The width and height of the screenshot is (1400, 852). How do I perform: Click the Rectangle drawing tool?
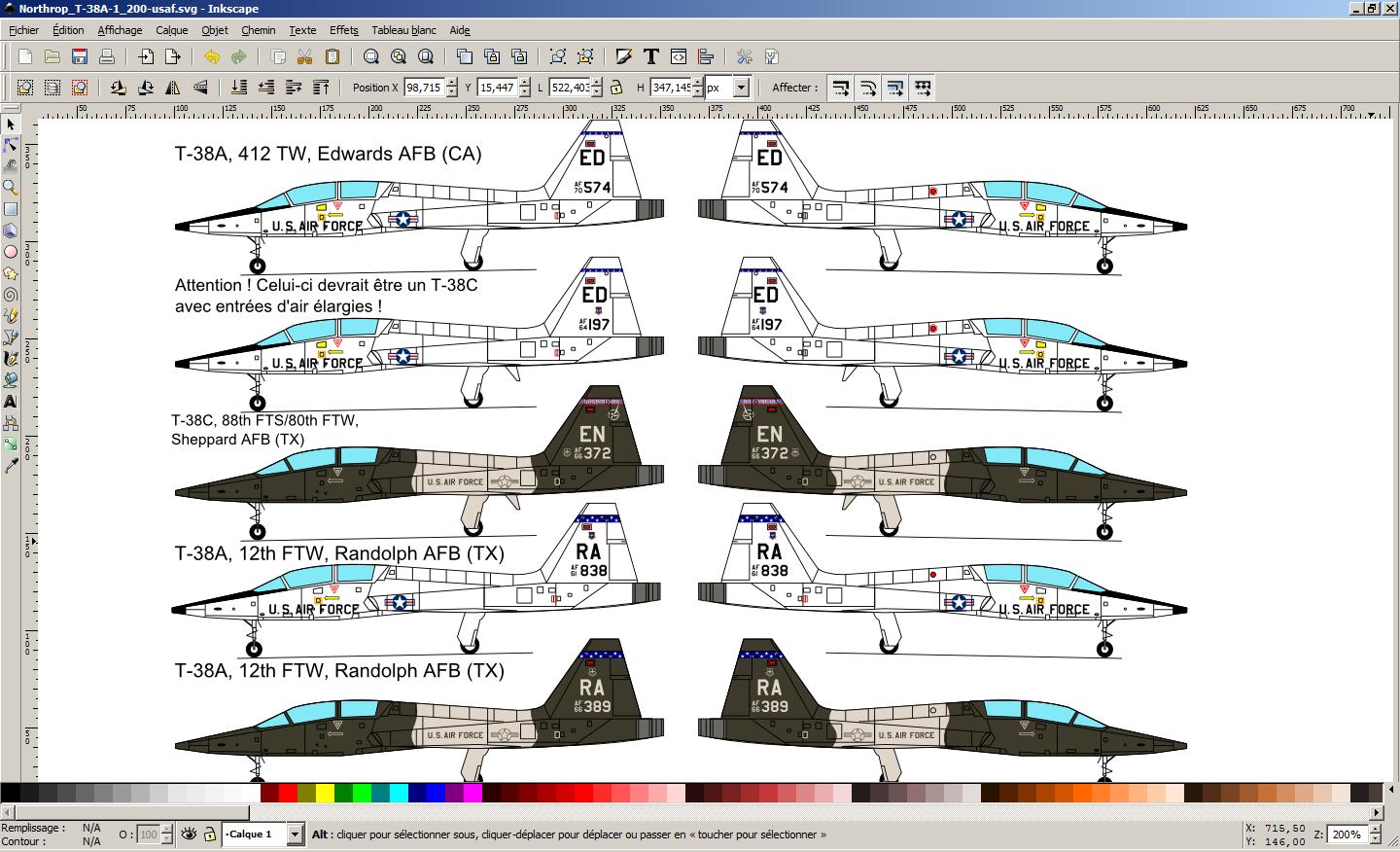click(x=11, y=209)
